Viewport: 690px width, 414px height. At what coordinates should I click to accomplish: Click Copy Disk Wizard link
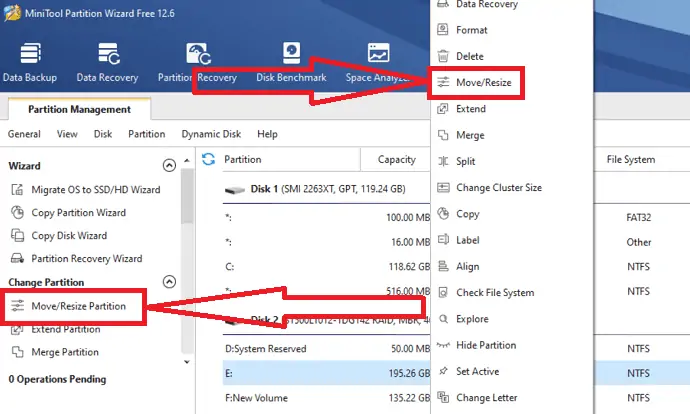click(69, 235)
